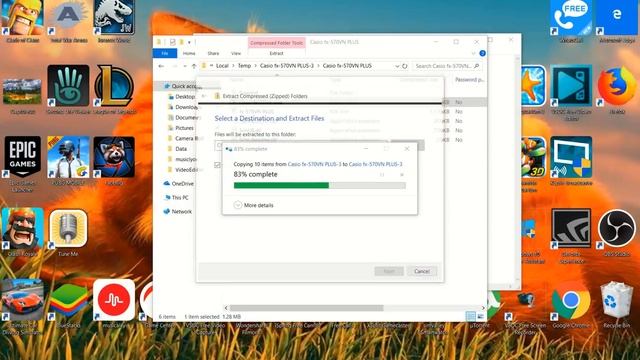
Task: Expand the ribbon with the chevron
Action: [473, 53]
